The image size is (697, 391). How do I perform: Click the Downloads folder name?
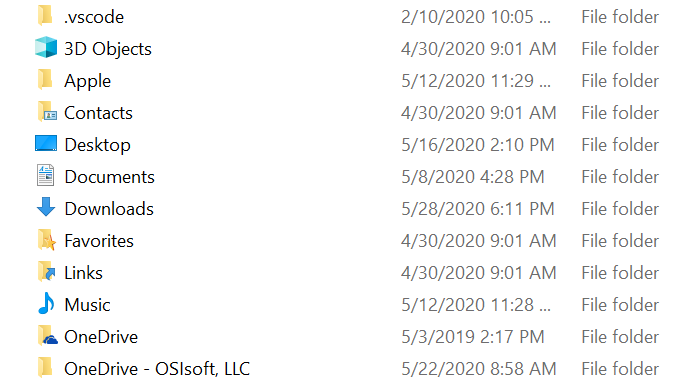pyautogui.click(x=109, y=209)
